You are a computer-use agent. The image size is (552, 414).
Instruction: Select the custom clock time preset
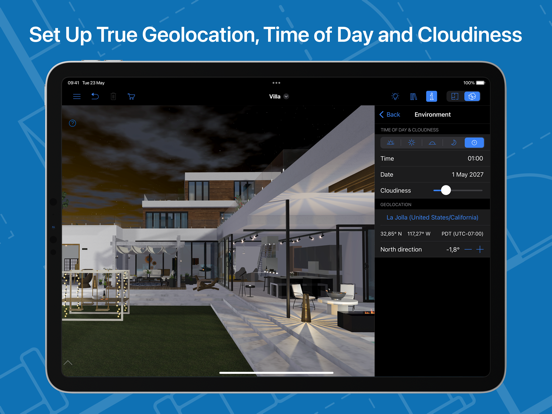(x=474, y=143)
